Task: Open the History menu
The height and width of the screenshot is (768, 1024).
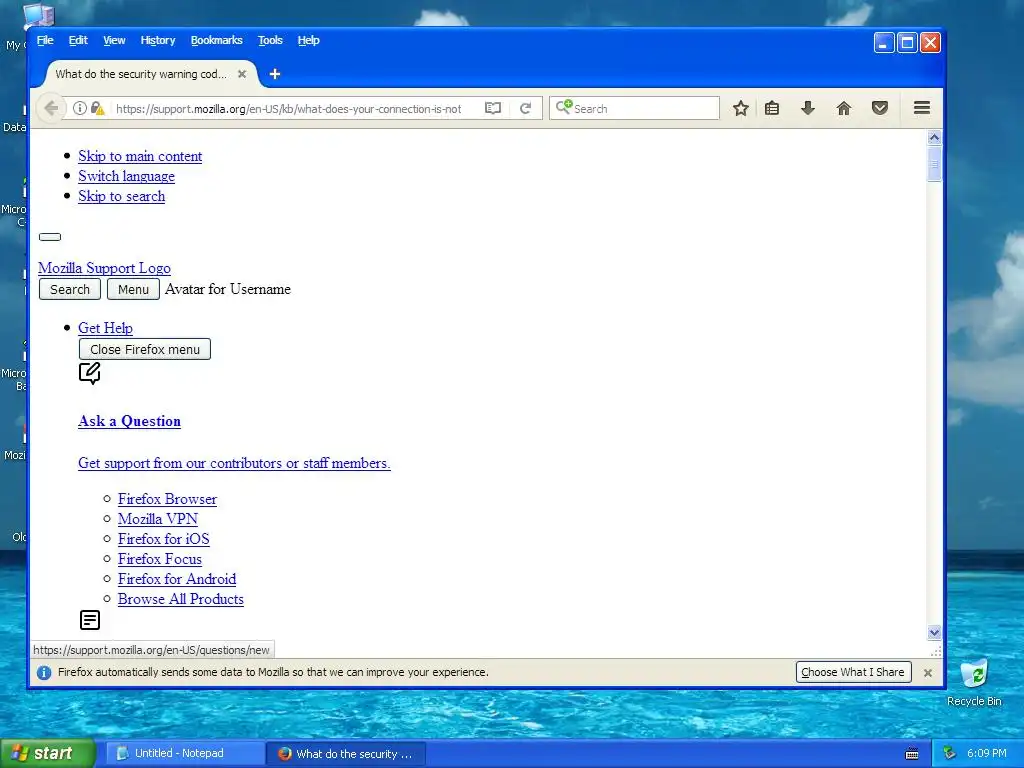Action: 158,40
